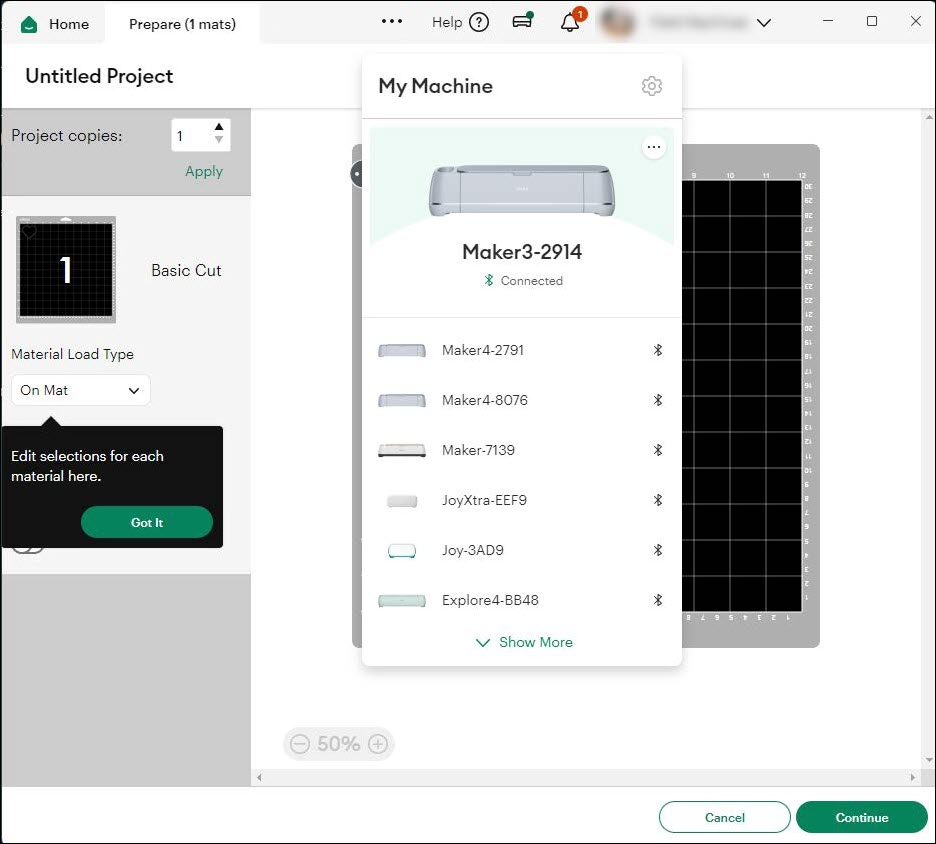Open notifications bell
The height and width of the screenshot is (844, 936).
(571, 21)
